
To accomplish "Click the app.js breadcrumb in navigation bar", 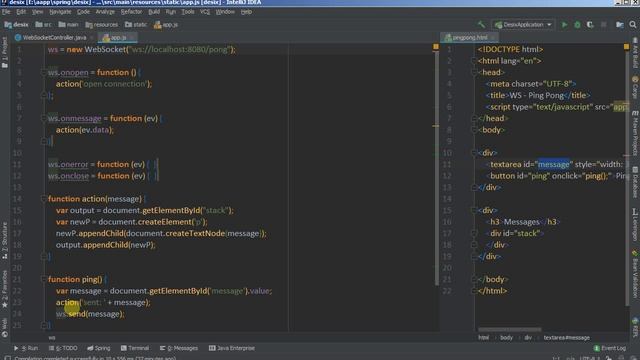I will (x=166, y=25).
